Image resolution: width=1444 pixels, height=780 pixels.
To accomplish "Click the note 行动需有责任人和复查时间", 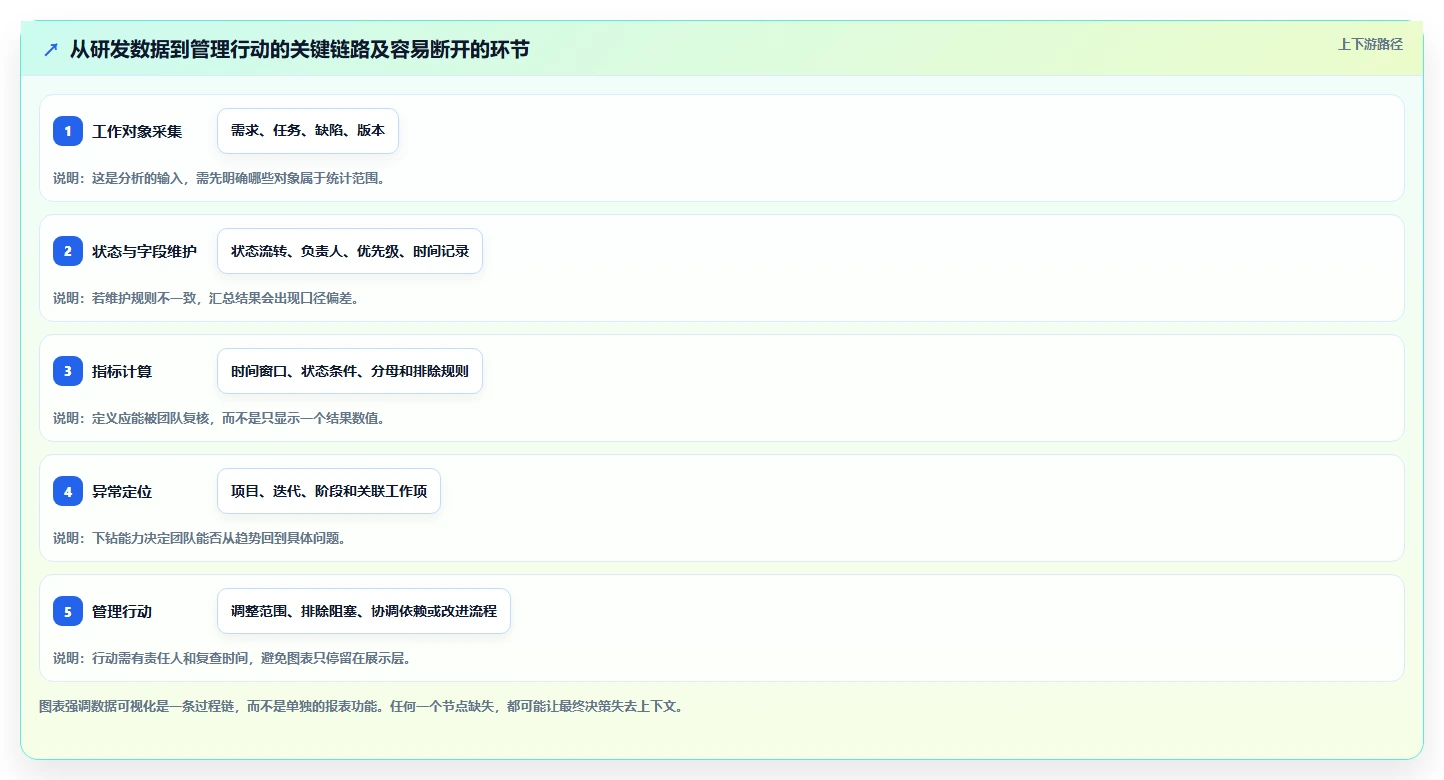I will click(169, 658).
